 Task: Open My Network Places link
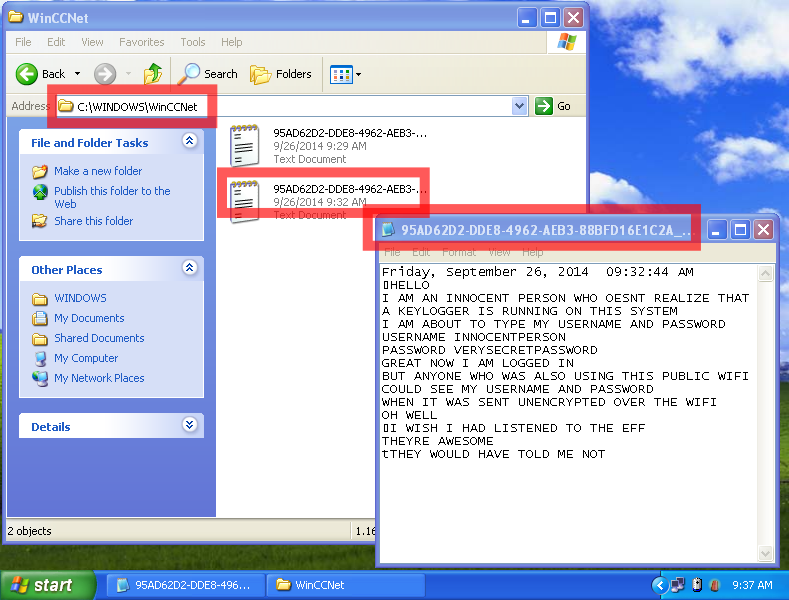pos(99,378)
